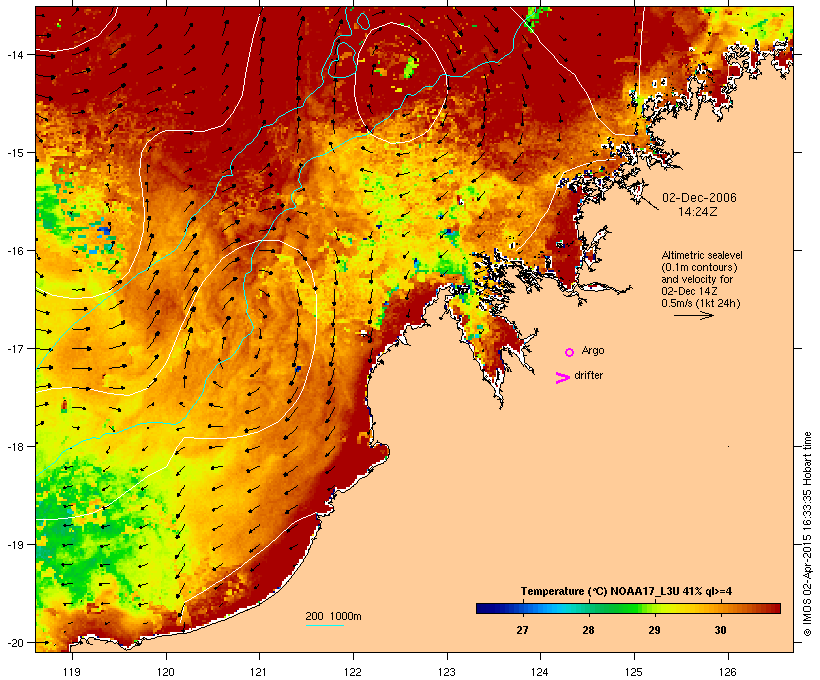Click the 'and velocity for' caption line
Viewport: 820px width, 680px height.
(x=697, y=279)
